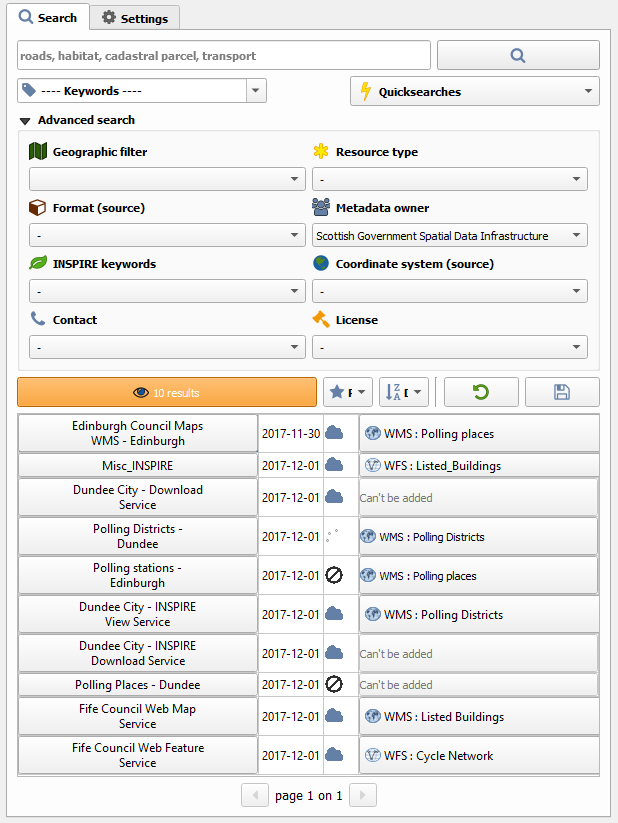The width and height of the screenshot is (618, 823).
Task: Open Polling stations - Edinburgh result
Action: pyautogui.click(x=138, y=575)
